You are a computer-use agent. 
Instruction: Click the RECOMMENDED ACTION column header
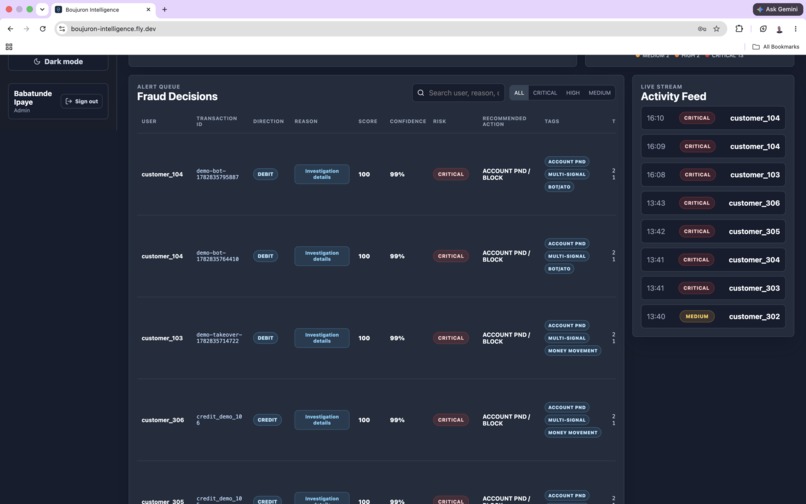(x=504, y=121)
